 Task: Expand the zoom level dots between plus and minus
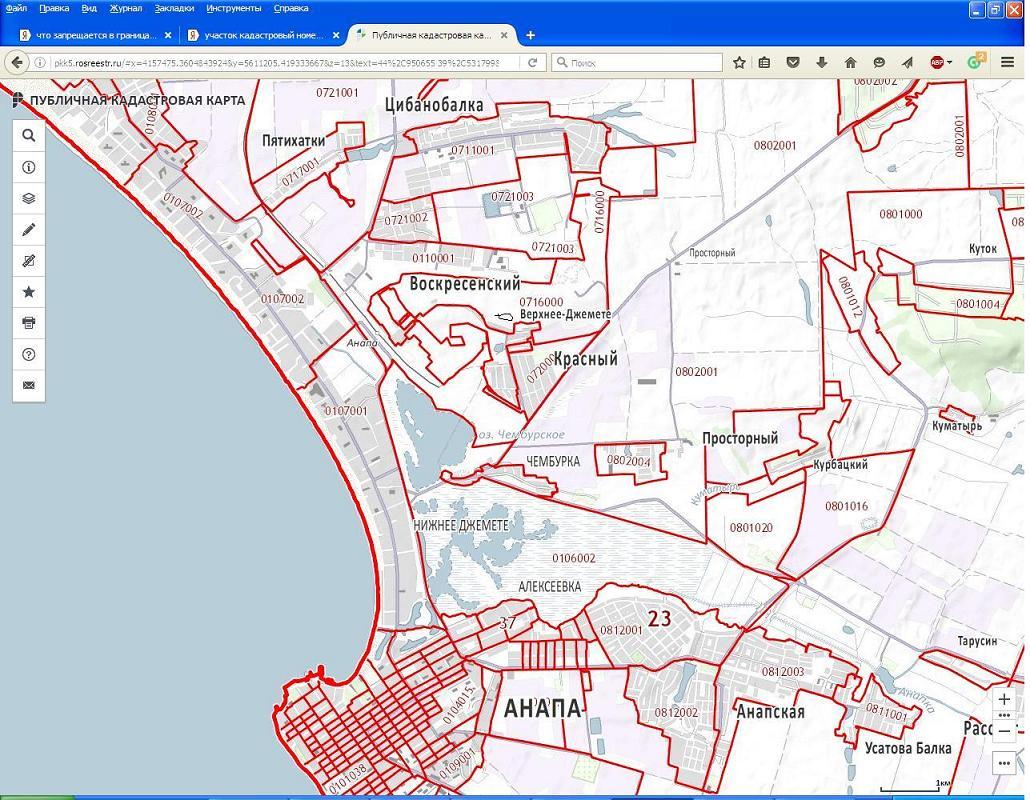pos(1005,716)
